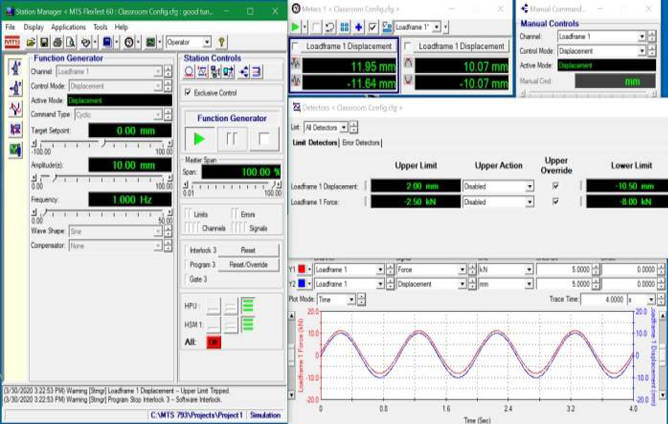668x424 pixels.
Task: Click the save disk icon in Station Manager toolbar
Action: (45, 43)
